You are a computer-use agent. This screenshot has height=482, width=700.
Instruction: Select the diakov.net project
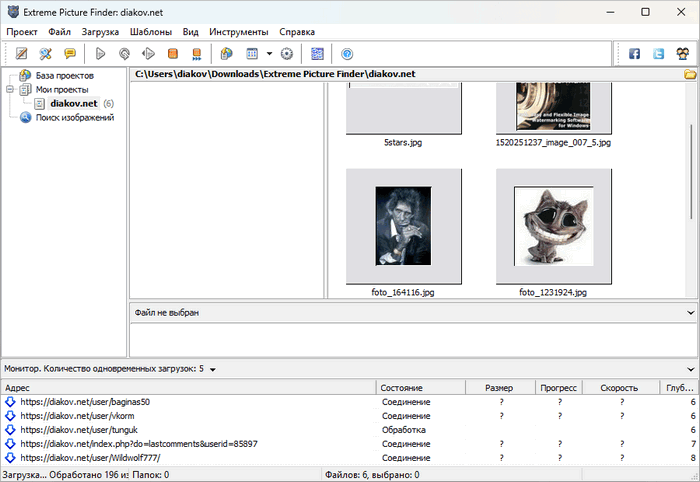click(x=73, y=103)
